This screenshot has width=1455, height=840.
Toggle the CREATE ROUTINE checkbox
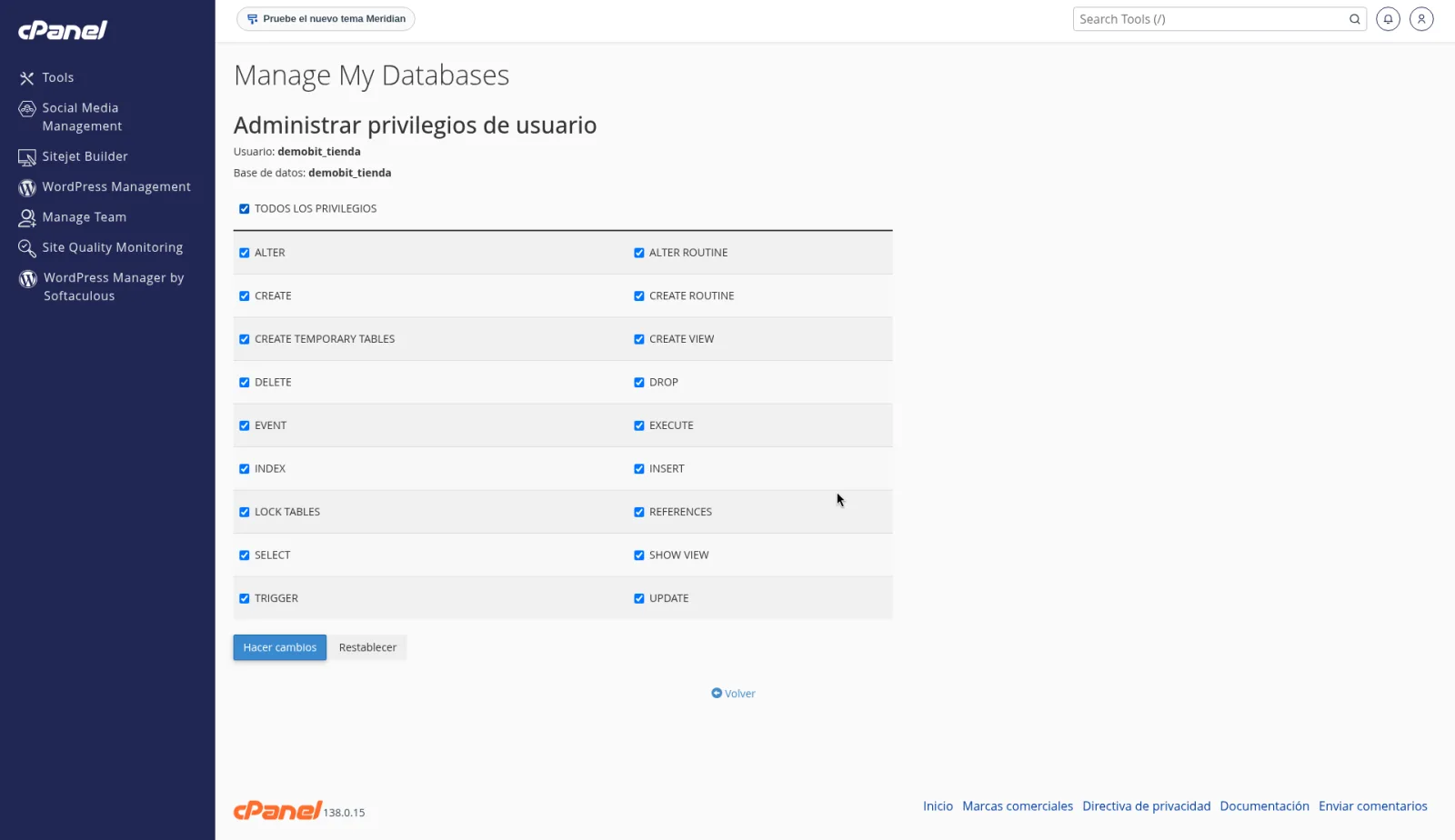point(638,296)
